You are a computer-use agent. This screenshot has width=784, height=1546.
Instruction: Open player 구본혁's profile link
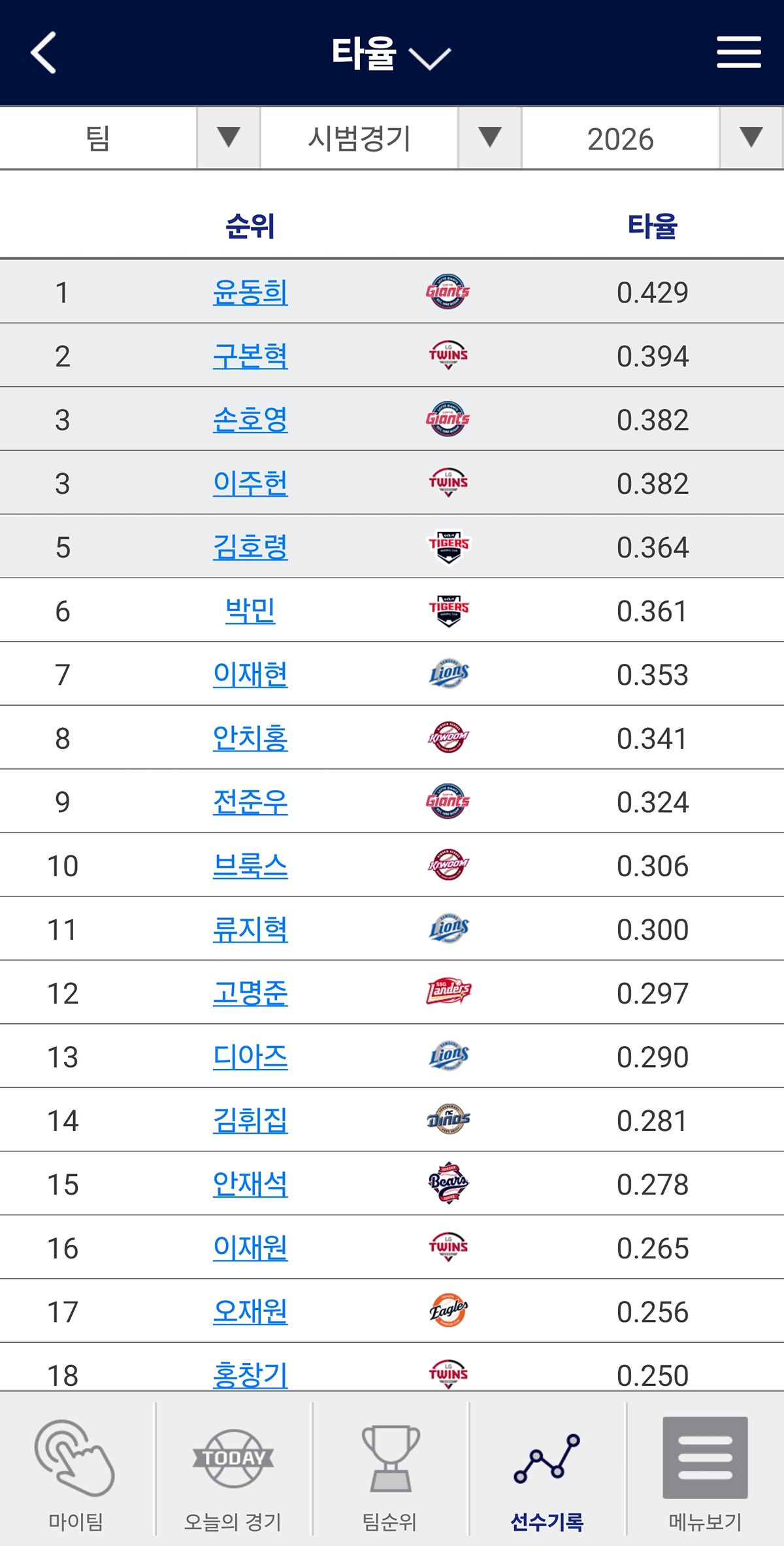pyautogui.click(x=250, y=355)
